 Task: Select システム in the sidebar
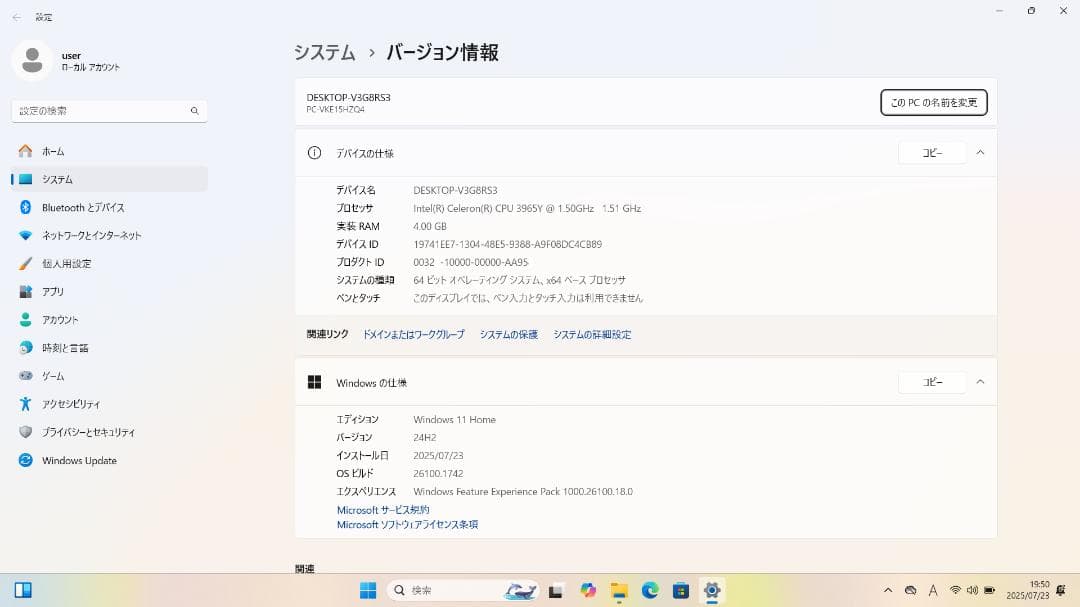coord(109,179)
